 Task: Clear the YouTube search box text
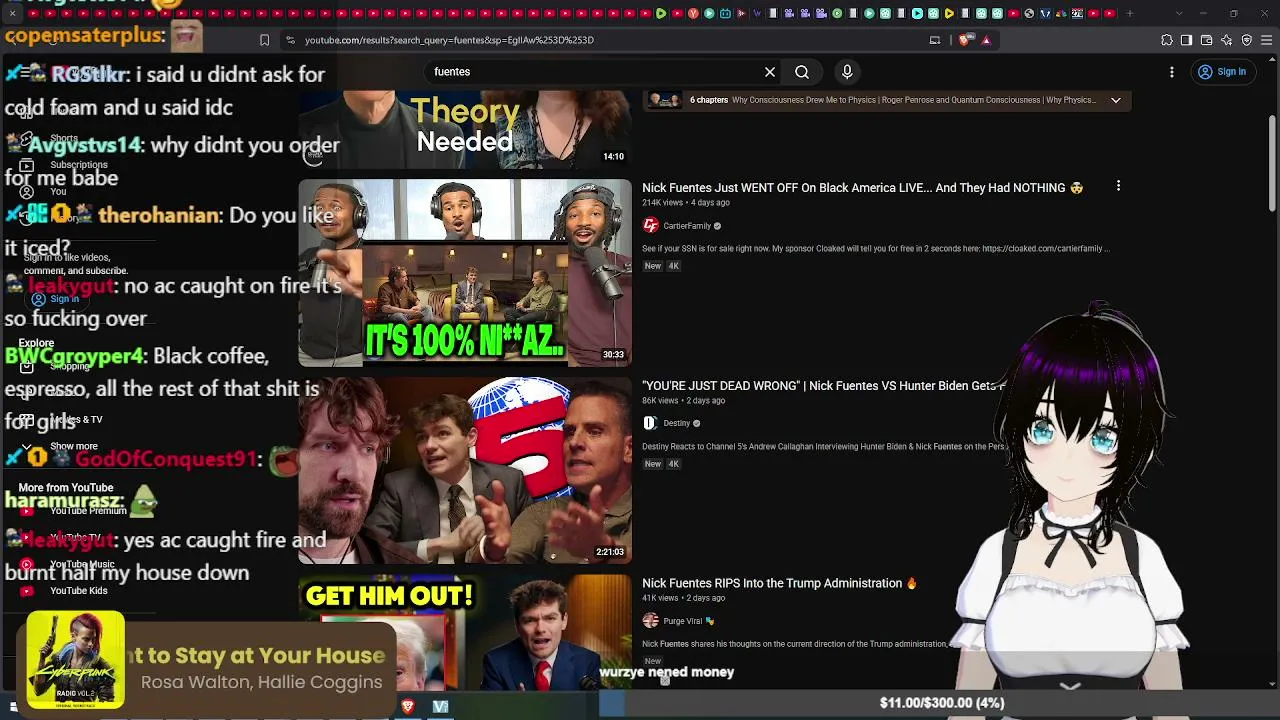click(770, 72)
